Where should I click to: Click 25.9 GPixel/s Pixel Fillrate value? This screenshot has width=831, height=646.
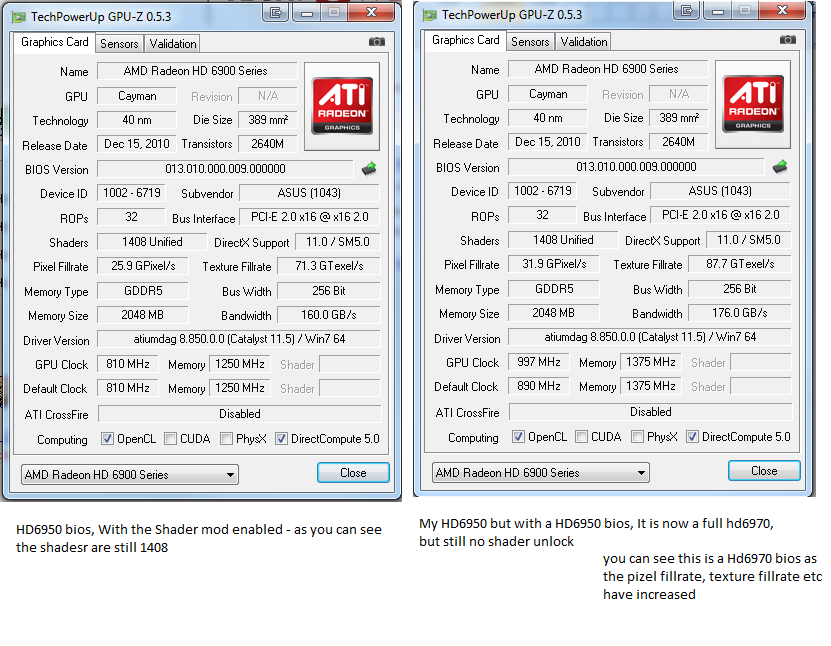pos(143,266)
